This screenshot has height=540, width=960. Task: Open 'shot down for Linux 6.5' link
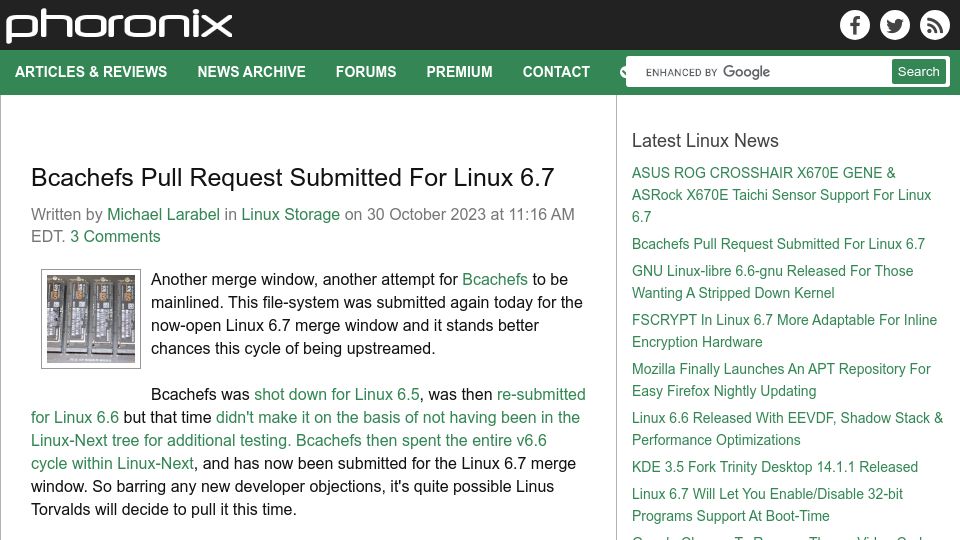[x=337, y=394]
